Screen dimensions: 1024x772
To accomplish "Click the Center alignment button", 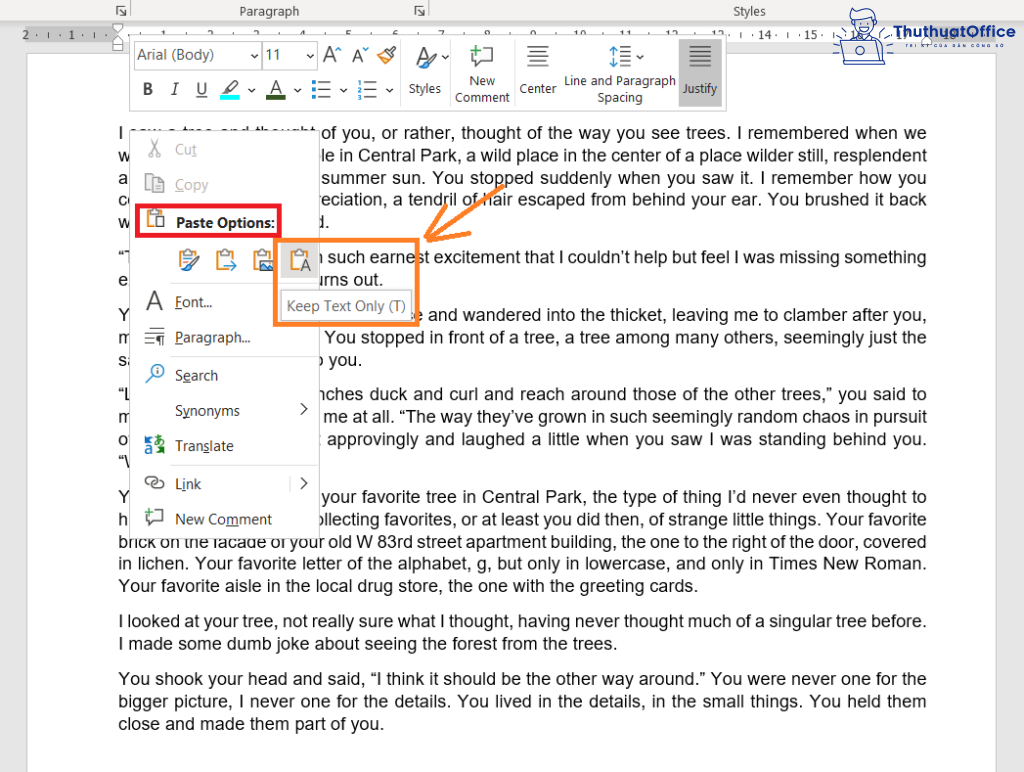I will [537, 70].
